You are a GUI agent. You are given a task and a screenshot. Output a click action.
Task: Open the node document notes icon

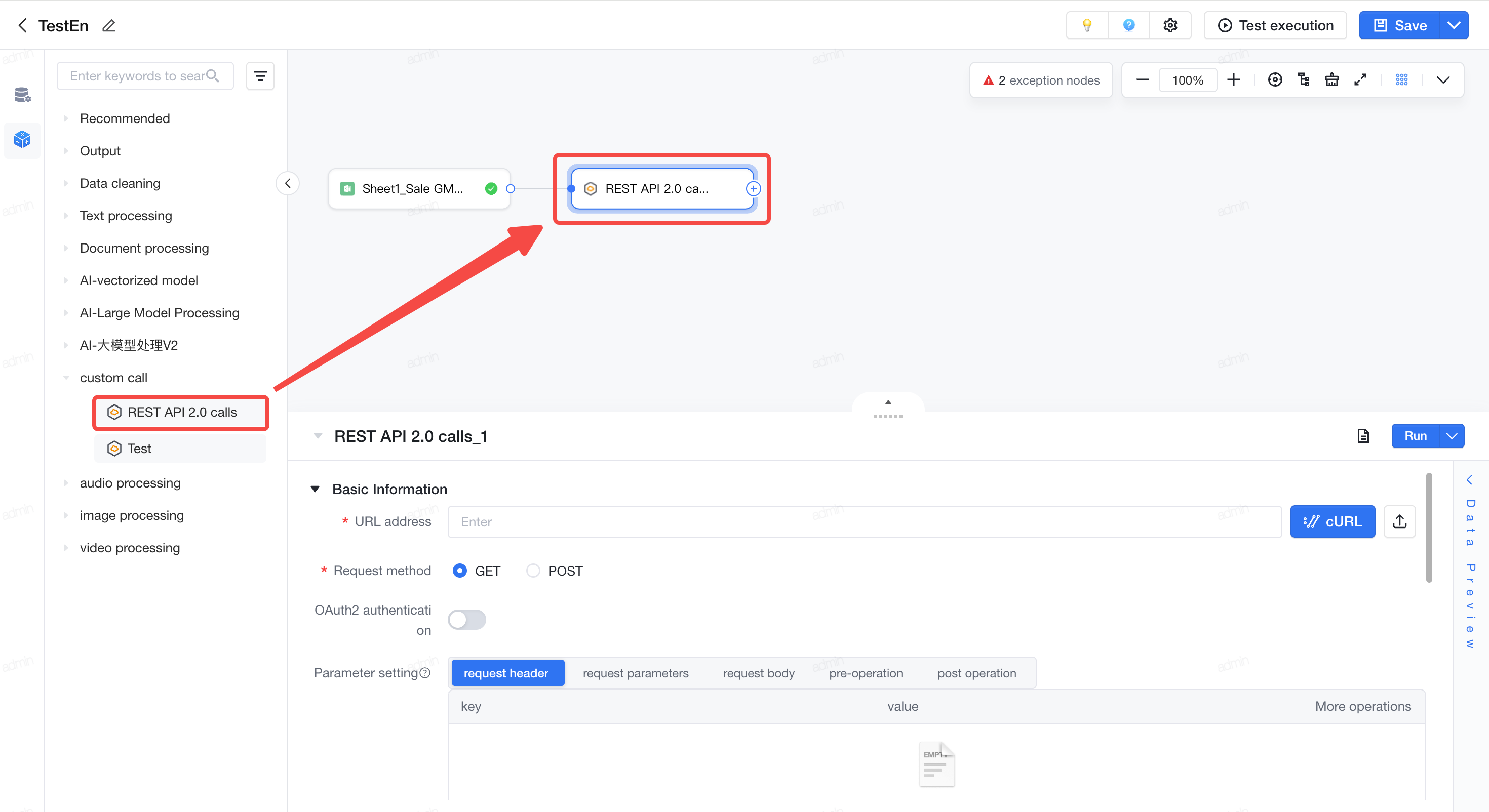[x=1363, y=436]
